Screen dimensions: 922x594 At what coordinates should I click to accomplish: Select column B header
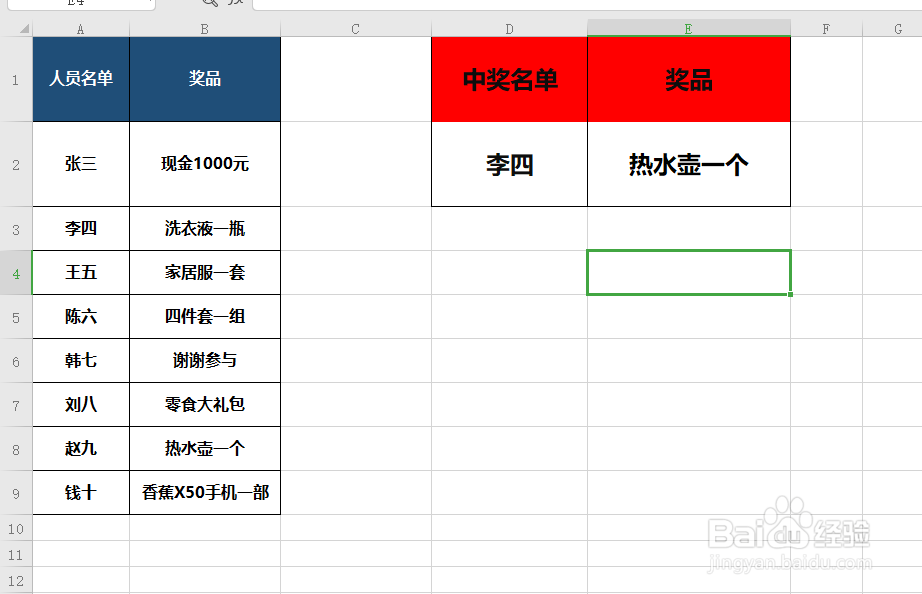pyautogui.click(x=205, y=29)
